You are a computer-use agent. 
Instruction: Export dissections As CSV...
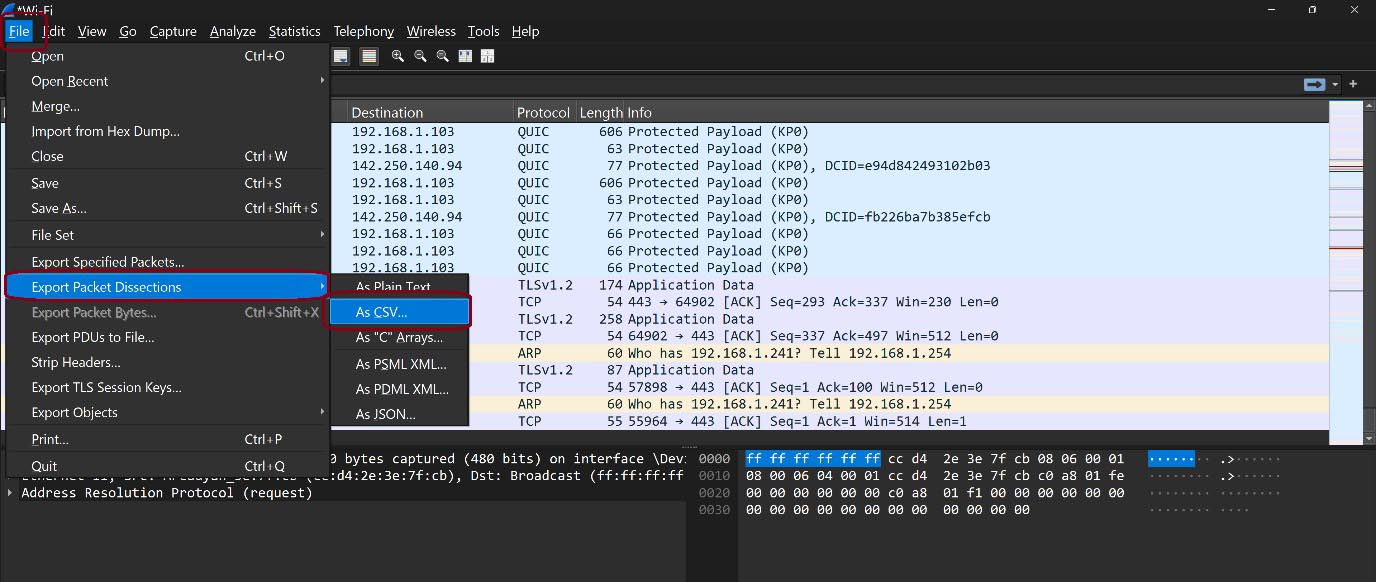[400, 312]
